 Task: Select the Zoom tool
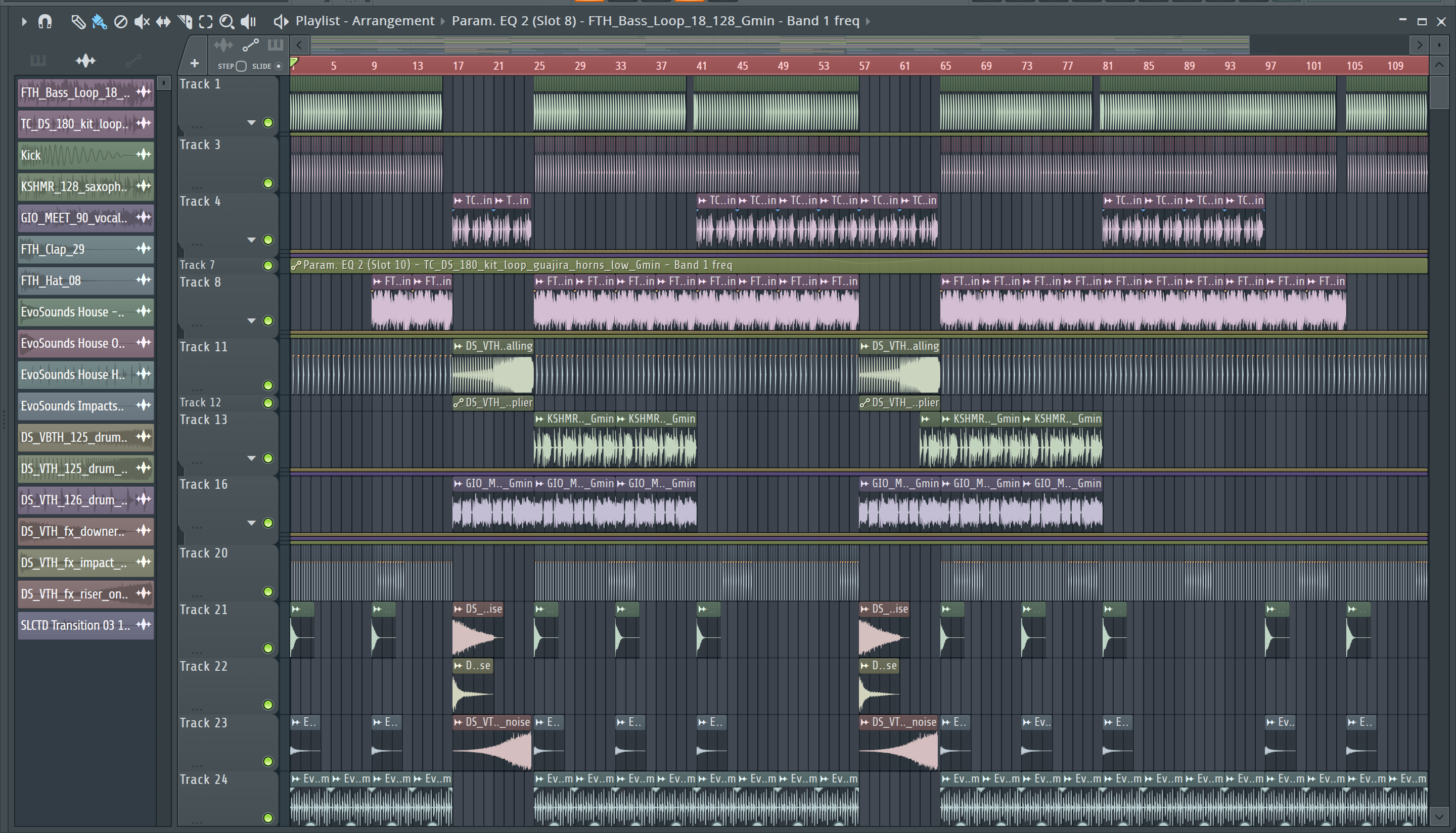pyautogui.click(x=226, y=22)
